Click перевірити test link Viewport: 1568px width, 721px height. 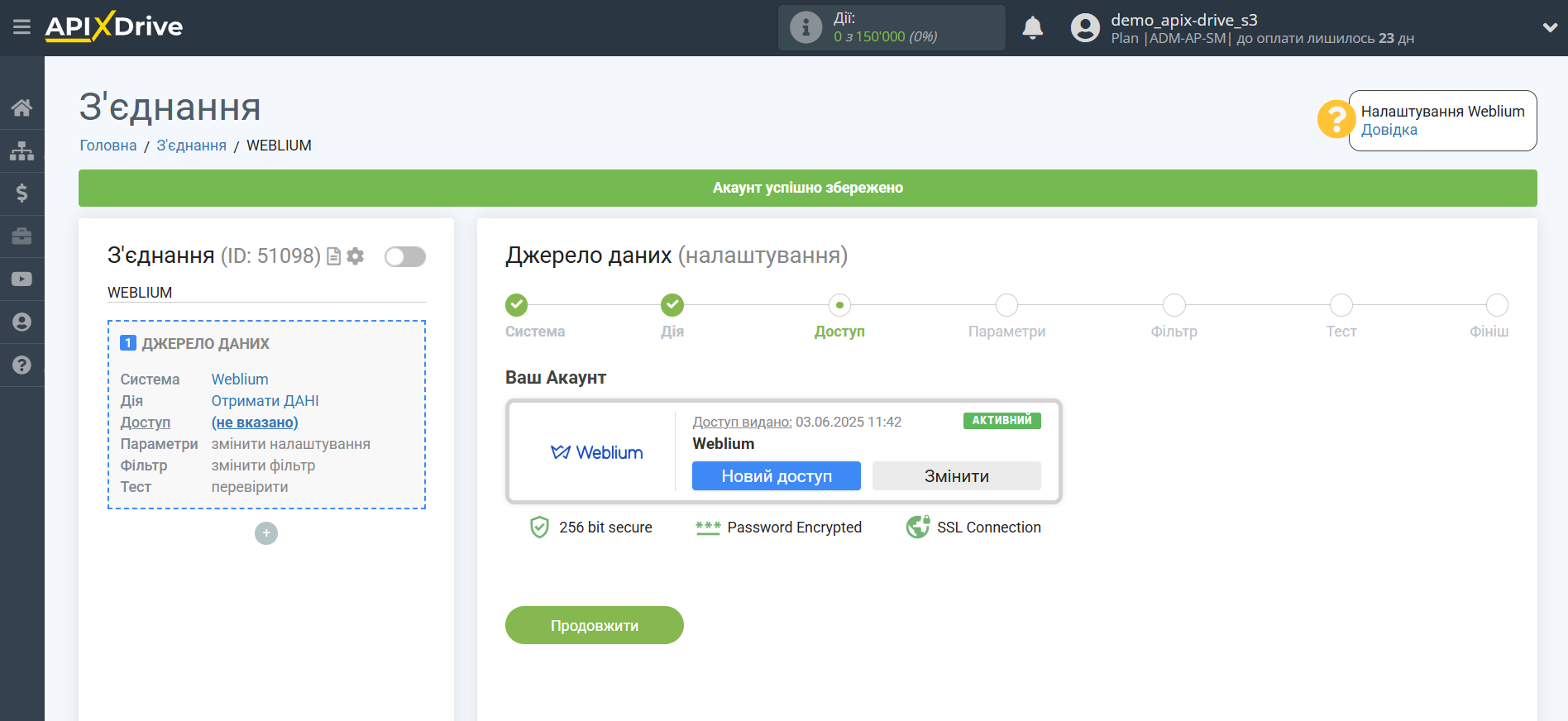(x=250, y=487)
